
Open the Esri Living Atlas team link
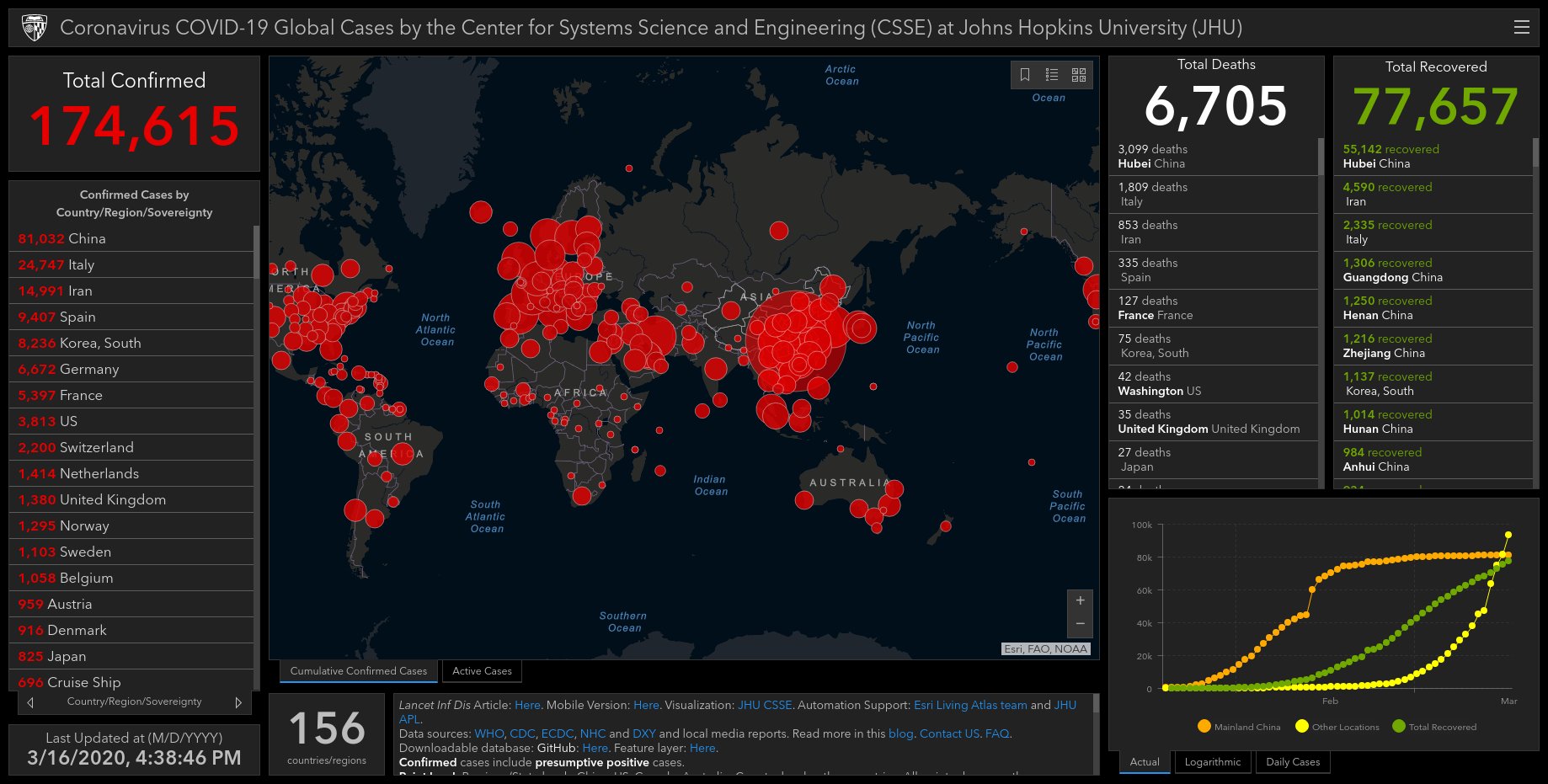tap(970, 705)
